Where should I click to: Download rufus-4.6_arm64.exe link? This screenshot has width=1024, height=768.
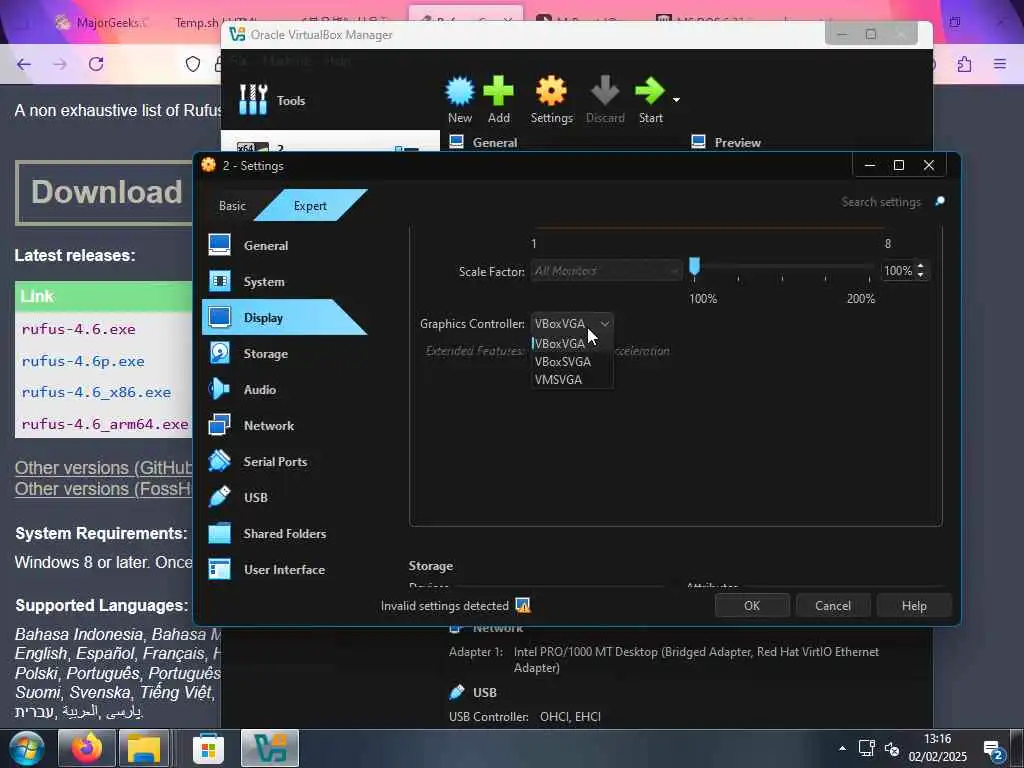[x=105, y=424]
